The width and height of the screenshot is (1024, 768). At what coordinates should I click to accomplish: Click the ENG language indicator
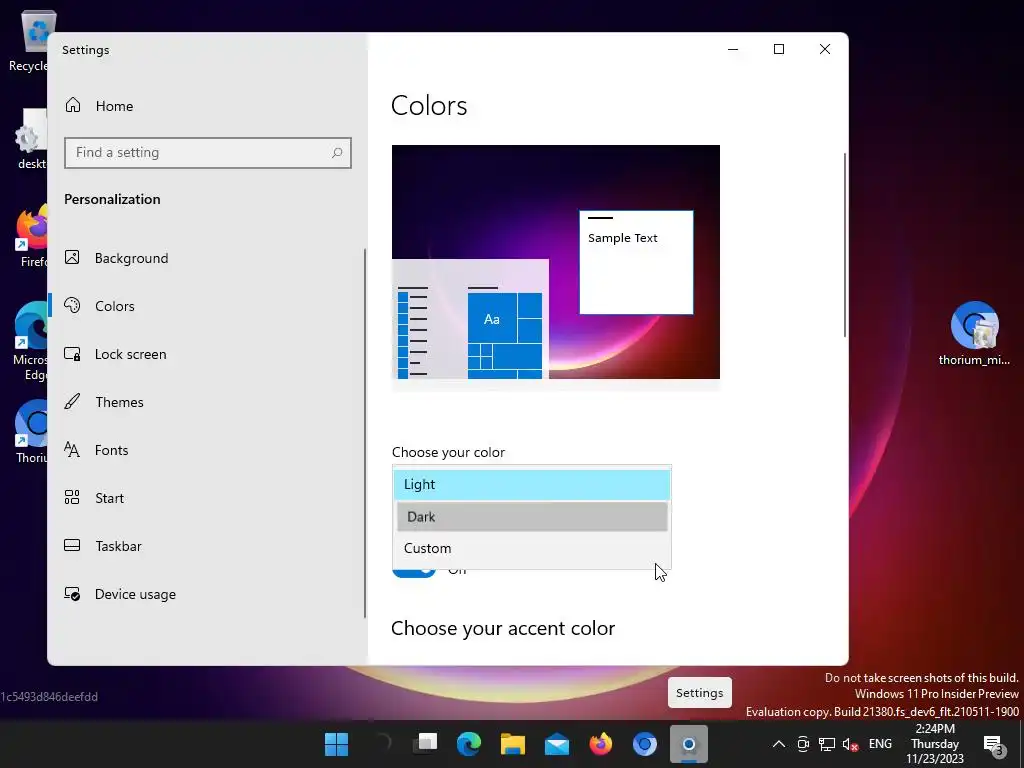pos(880,744)
